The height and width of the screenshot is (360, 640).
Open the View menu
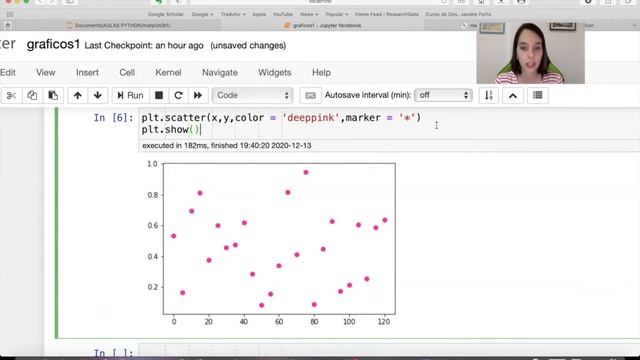pos(45,73)
